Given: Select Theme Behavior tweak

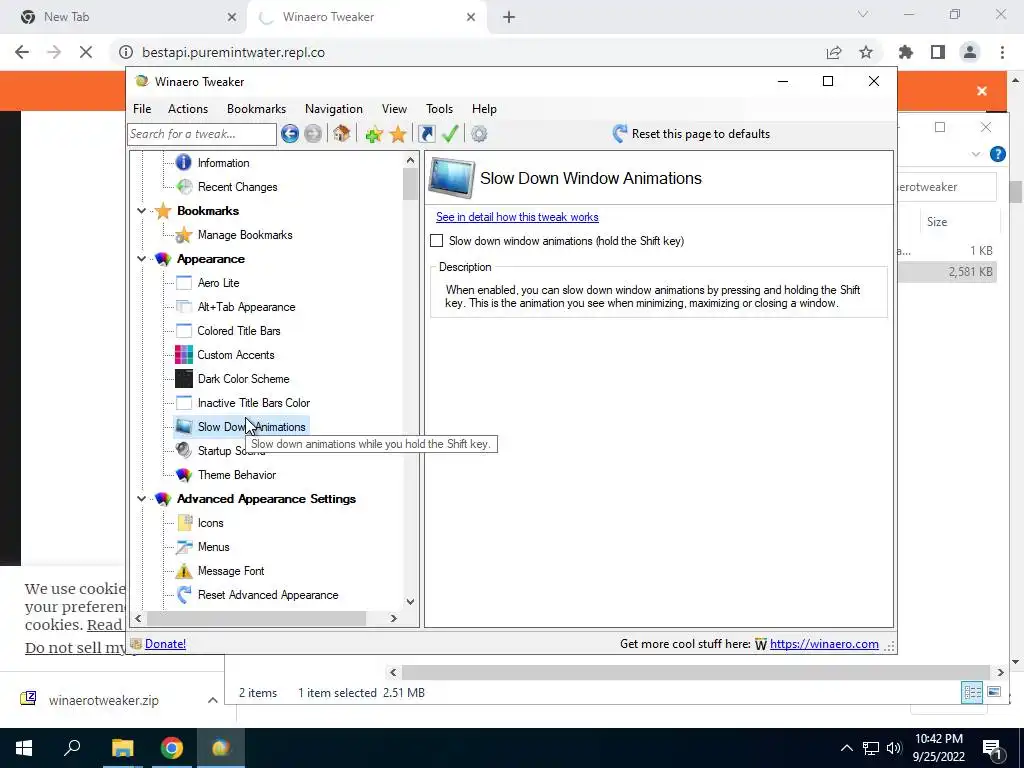Looking at the screenshot, I should pos(236,475).
